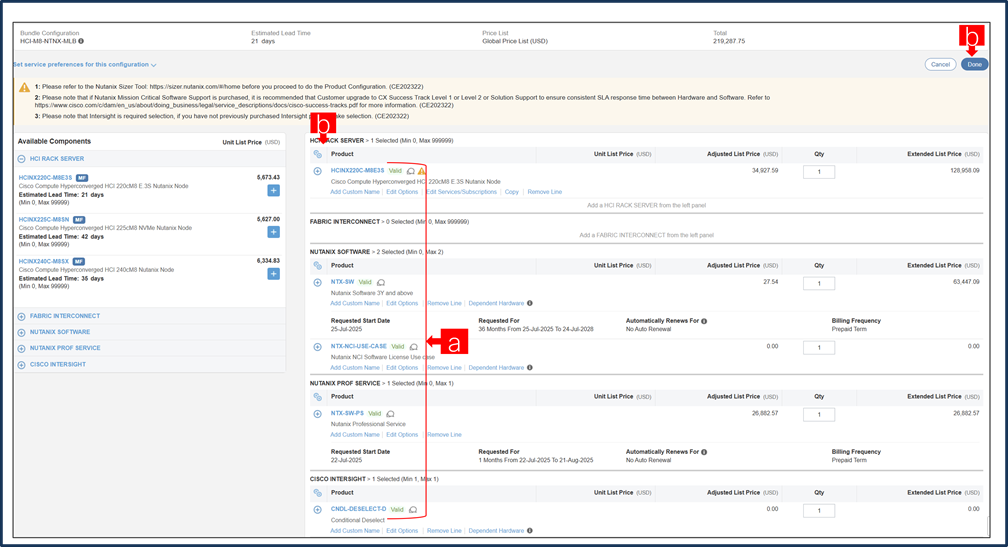The height and width of the screenshot is (547, 1008).
Task: Click headset icon beside NTX-SW-PS
Action: click(390, 413)
